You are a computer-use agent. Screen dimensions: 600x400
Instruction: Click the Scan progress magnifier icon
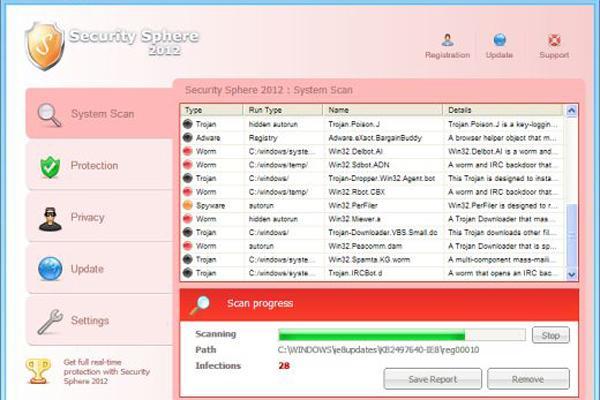(x=200, y=305)
